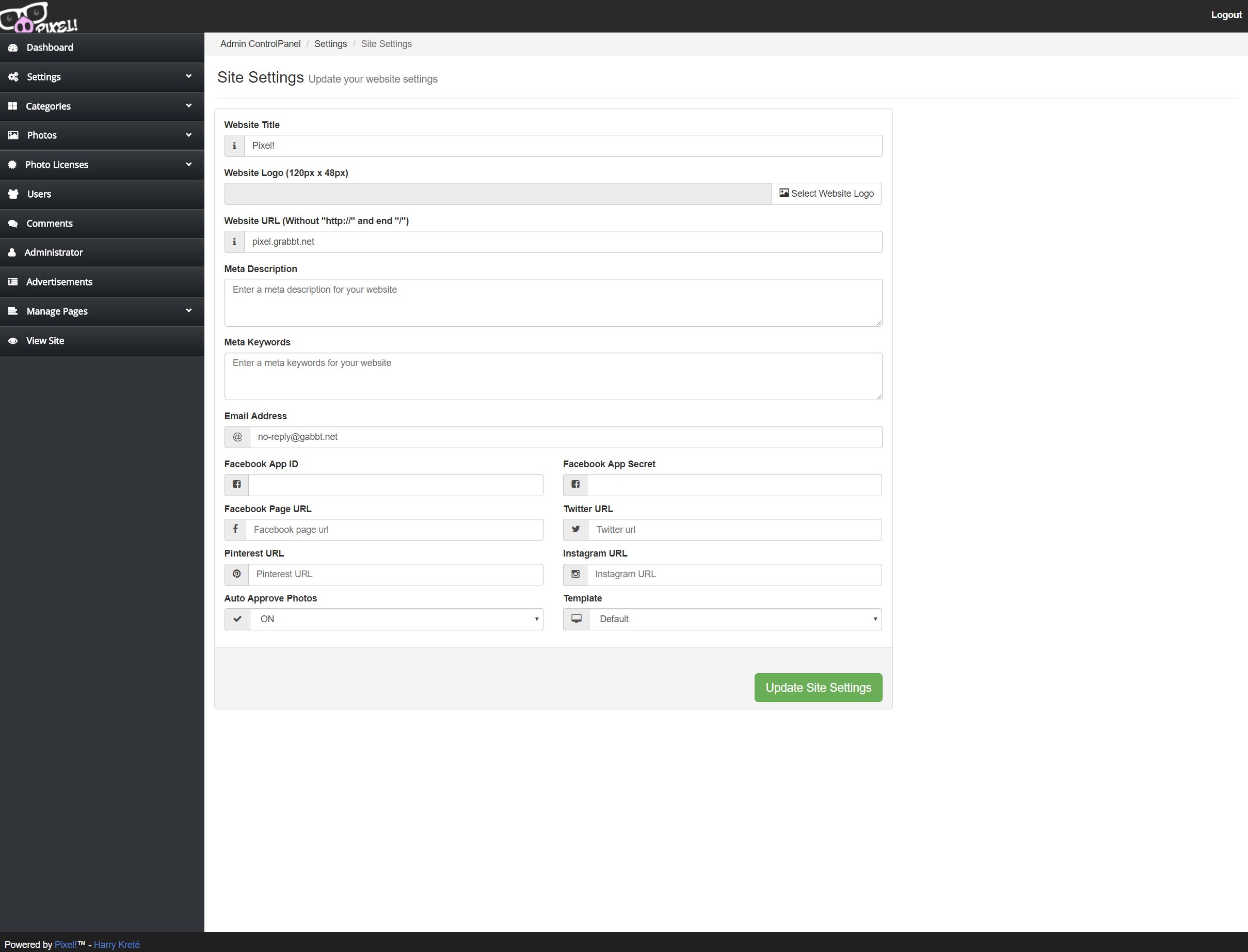Click the Pinterest icon next to URL field
Viewport: 1248px width, 952px height.
pos(237,574)
